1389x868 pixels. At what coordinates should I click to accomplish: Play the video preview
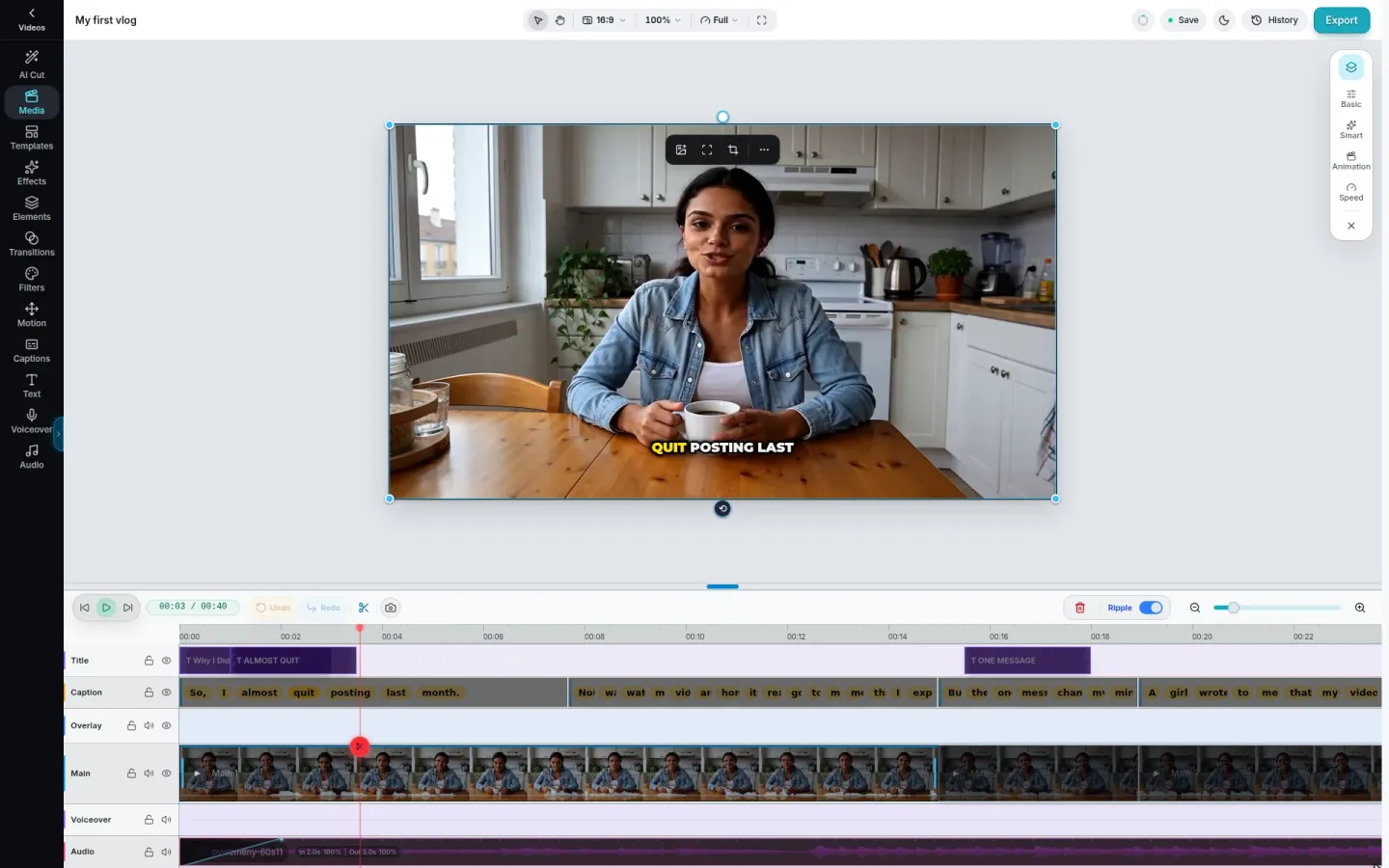[x=106, y=608]
